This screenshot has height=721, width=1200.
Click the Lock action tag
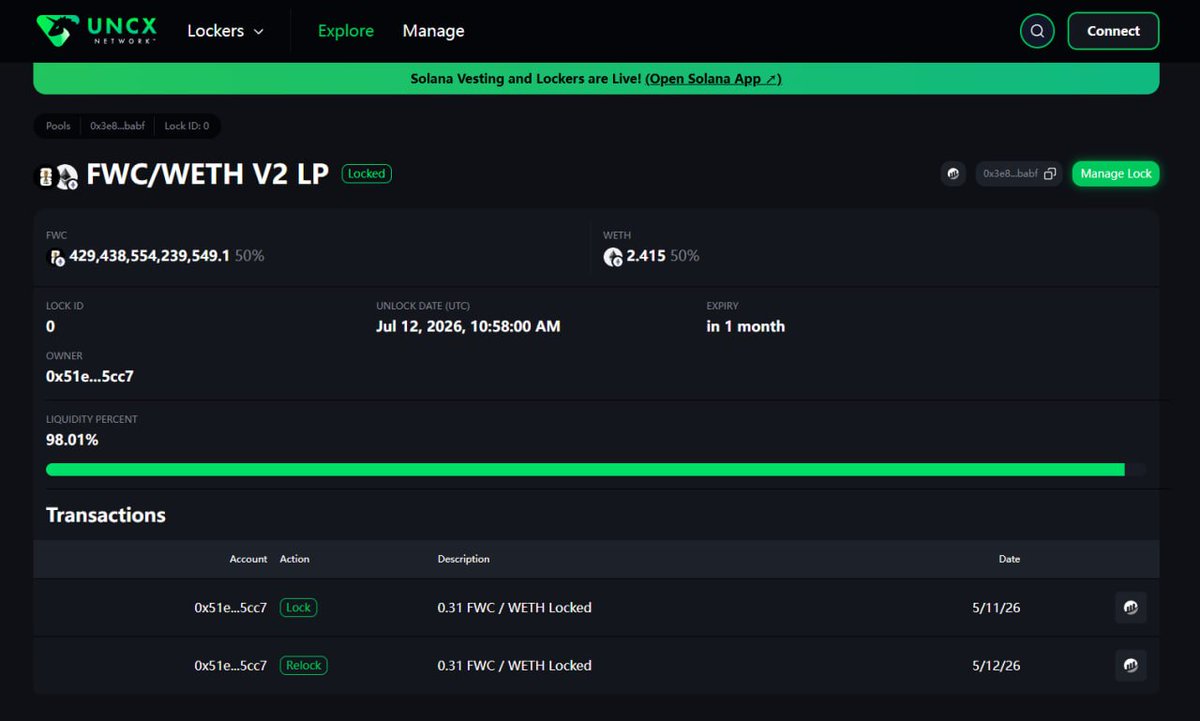point(298,607)
